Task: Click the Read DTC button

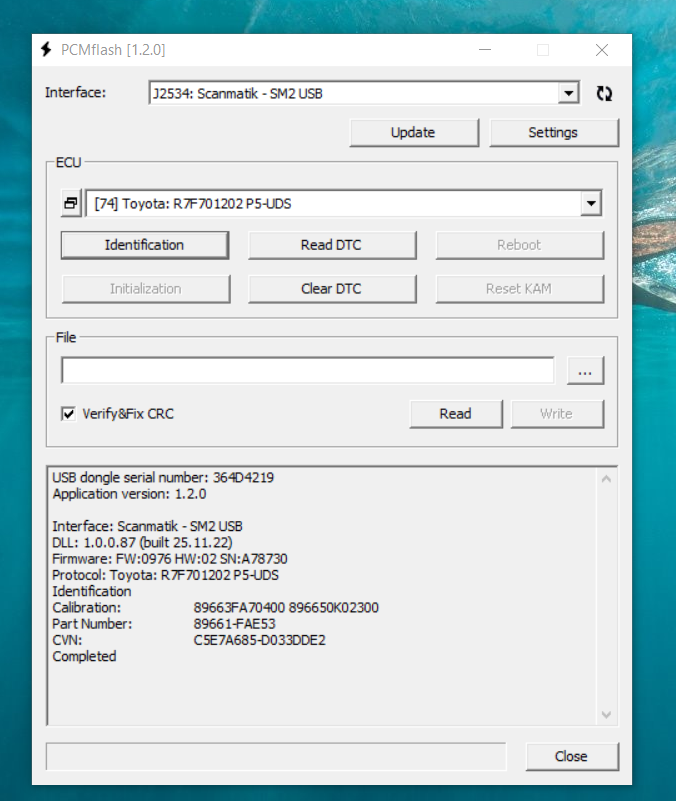Action: pos(332,245)
